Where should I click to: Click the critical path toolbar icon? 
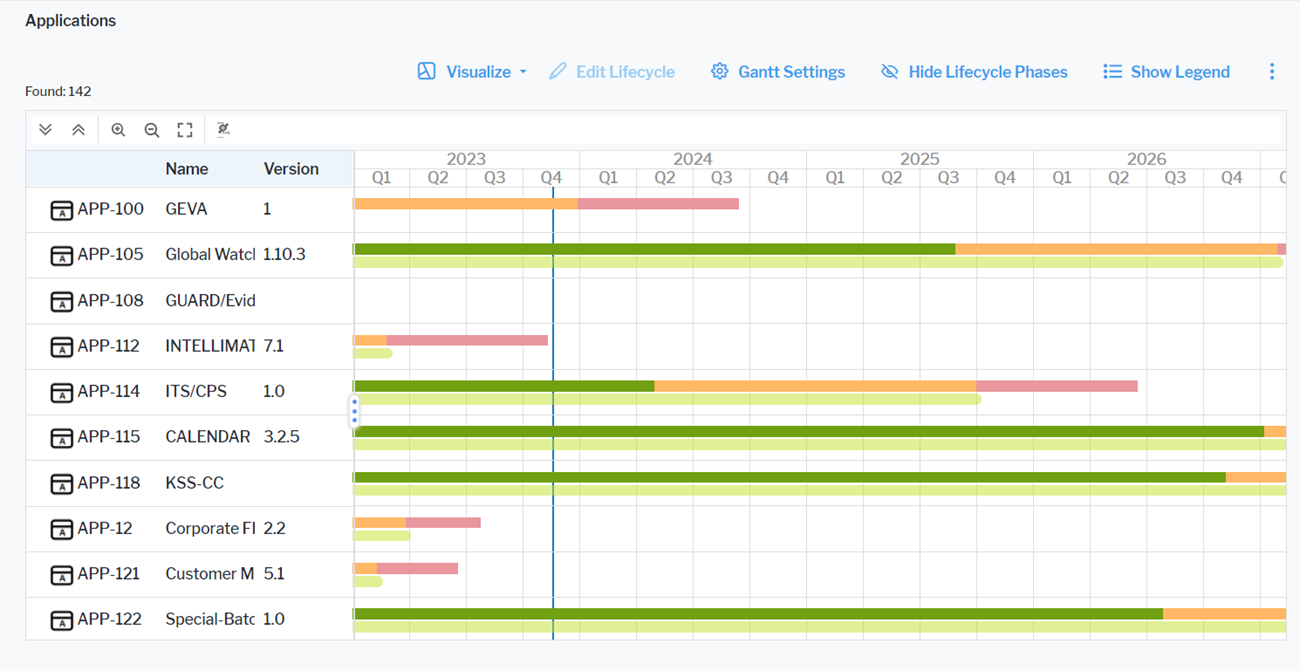pos(223,130)
